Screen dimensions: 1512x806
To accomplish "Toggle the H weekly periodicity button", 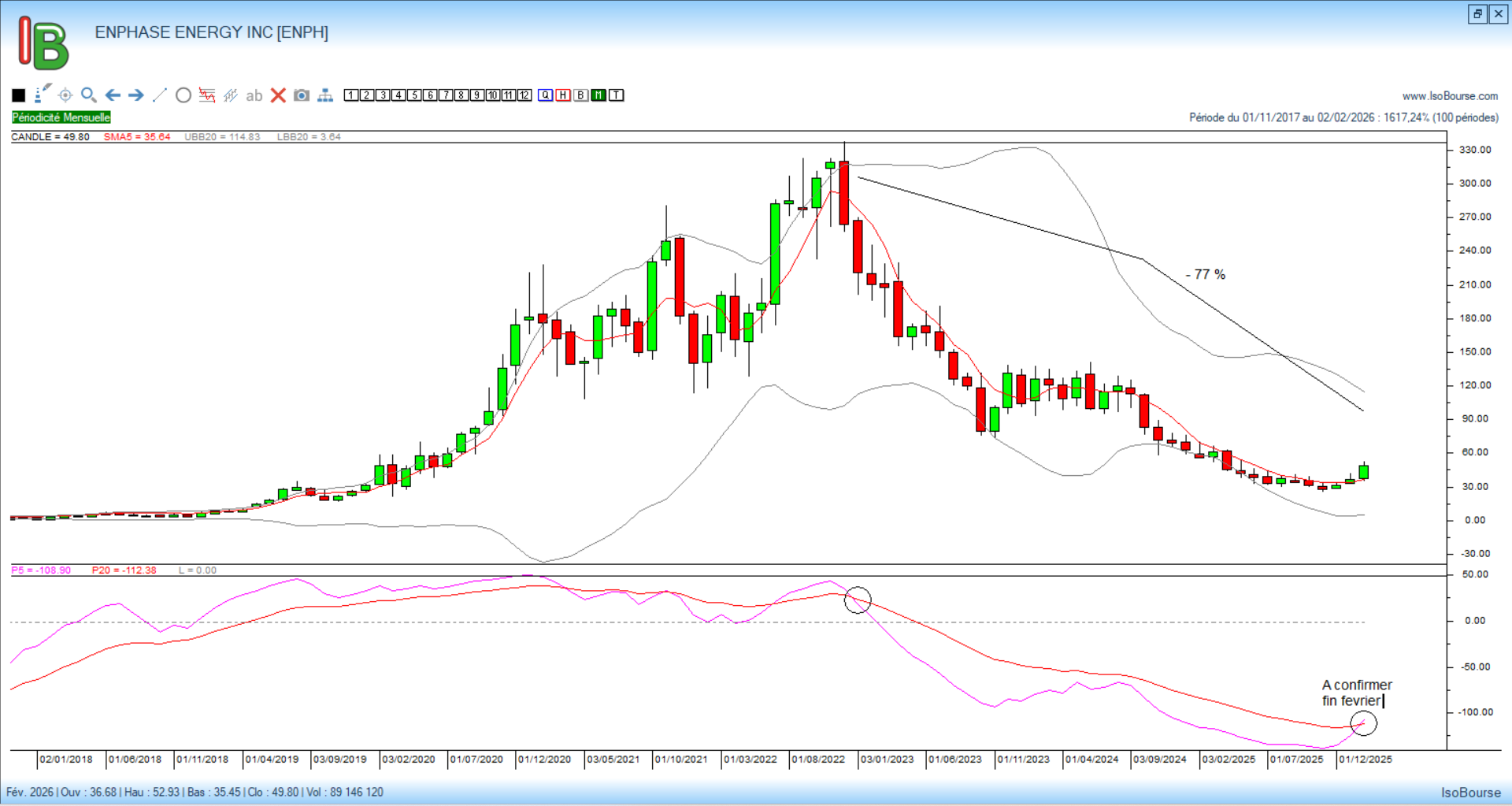I will click(x=563, y=95).
